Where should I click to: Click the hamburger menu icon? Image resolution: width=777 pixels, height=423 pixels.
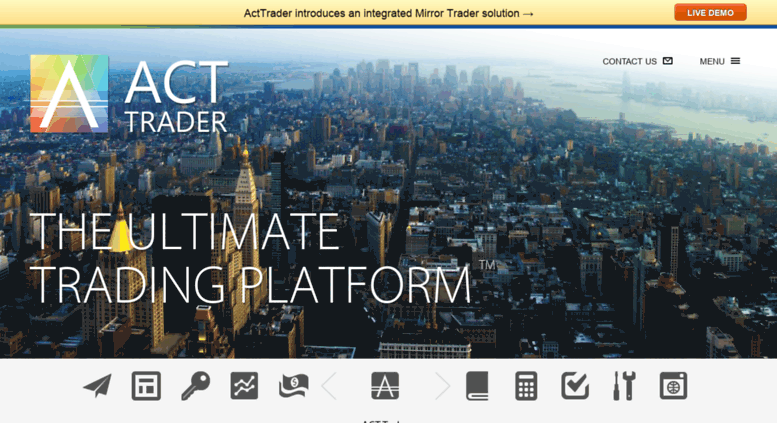tap(735, 61)
